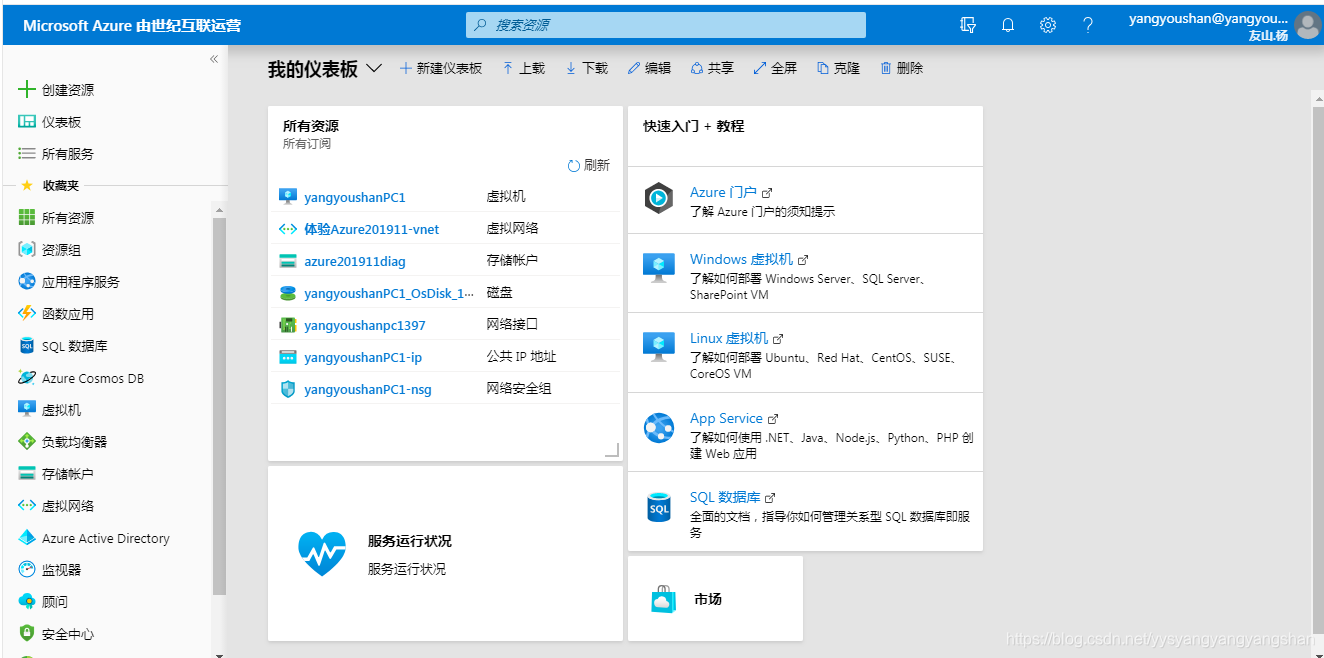Open yangyoushanPC1_OsDisk_1 disk resource
1324x658 pixels.
pos(390,293)
